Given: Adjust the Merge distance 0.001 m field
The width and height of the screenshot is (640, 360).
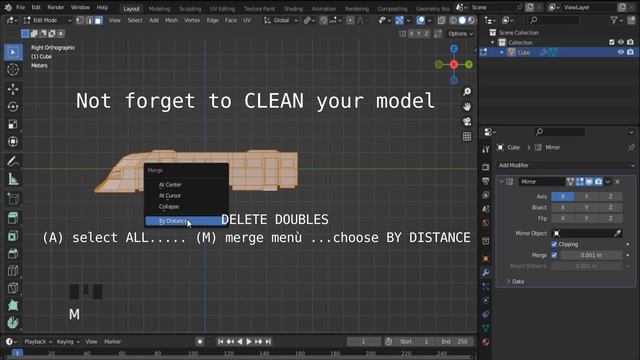Looking at the screenshot, I should [591, 255].
